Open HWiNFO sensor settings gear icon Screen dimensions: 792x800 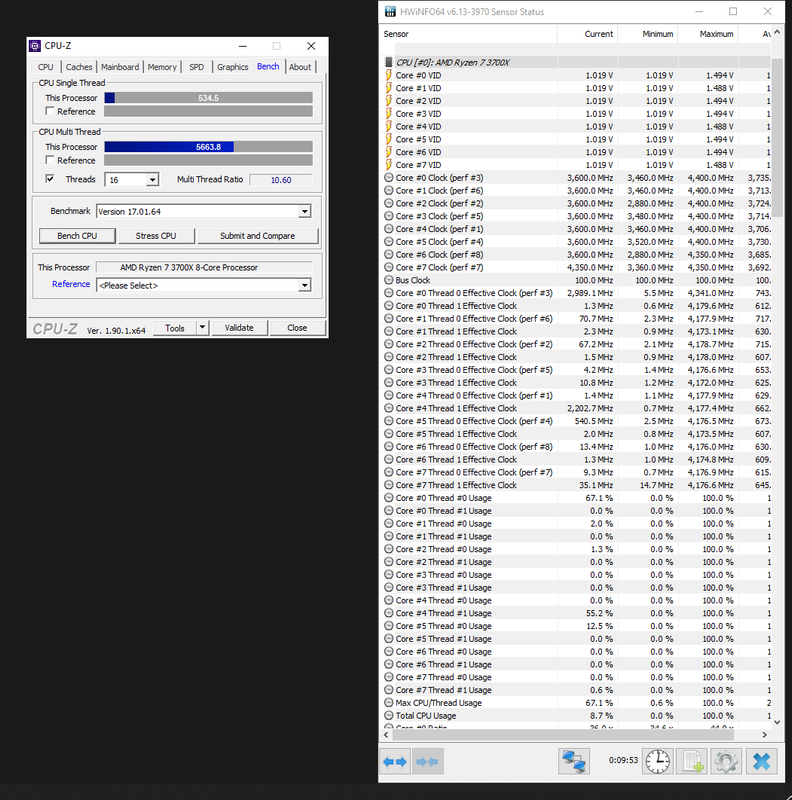tap(726, 761)
